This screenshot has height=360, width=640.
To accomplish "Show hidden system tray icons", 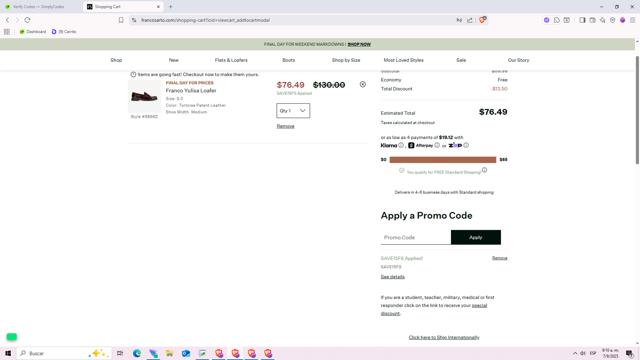I will tap(575, 353).
